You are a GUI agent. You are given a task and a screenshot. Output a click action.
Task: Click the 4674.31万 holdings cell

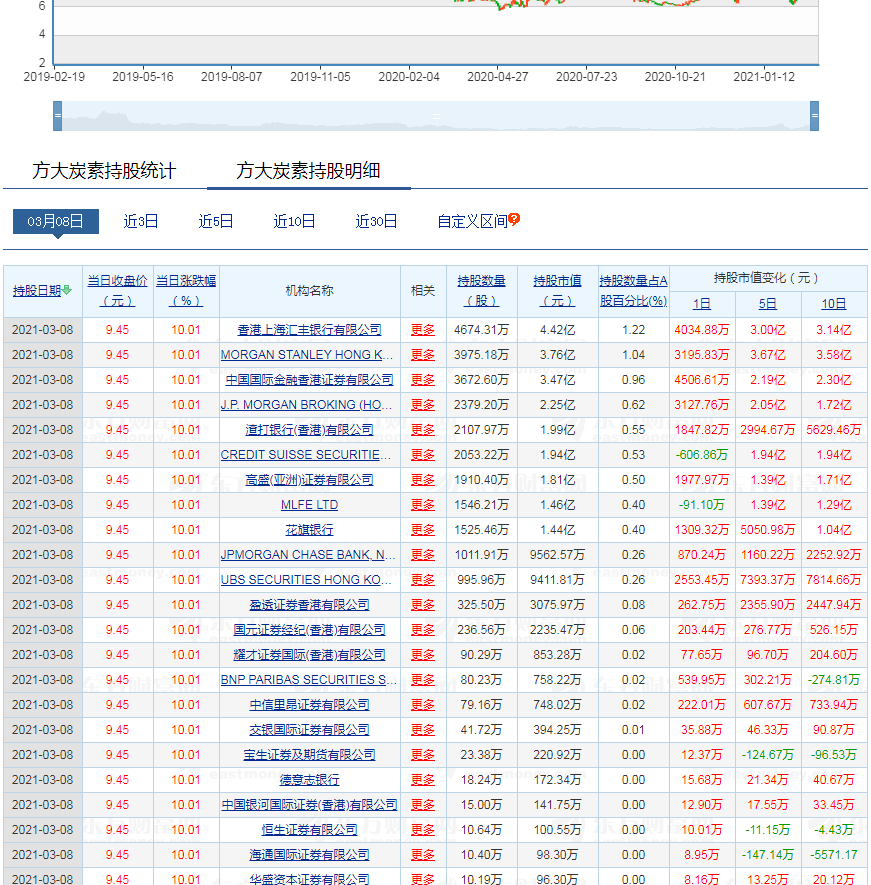coord(482,330)
